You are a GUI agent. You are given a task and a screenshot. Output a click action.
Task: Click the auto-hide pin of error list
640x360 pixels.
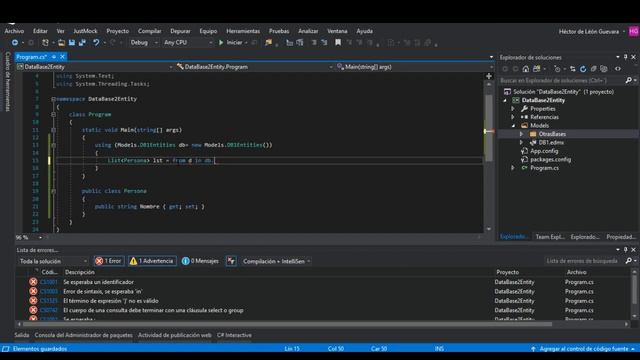[625, 249]
